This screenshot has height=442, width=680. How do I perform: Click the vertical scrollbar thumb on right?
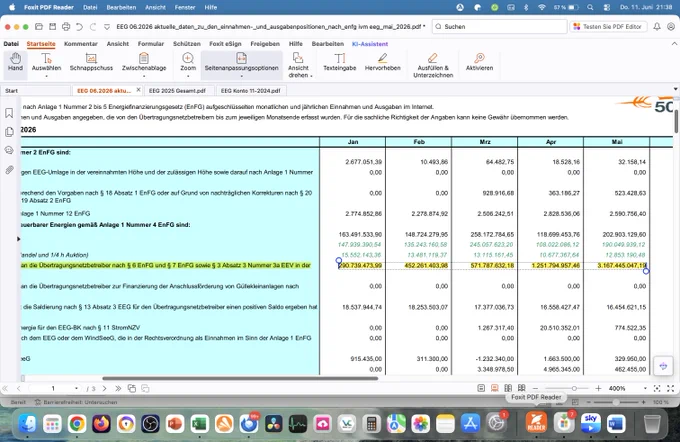[676, 121]
